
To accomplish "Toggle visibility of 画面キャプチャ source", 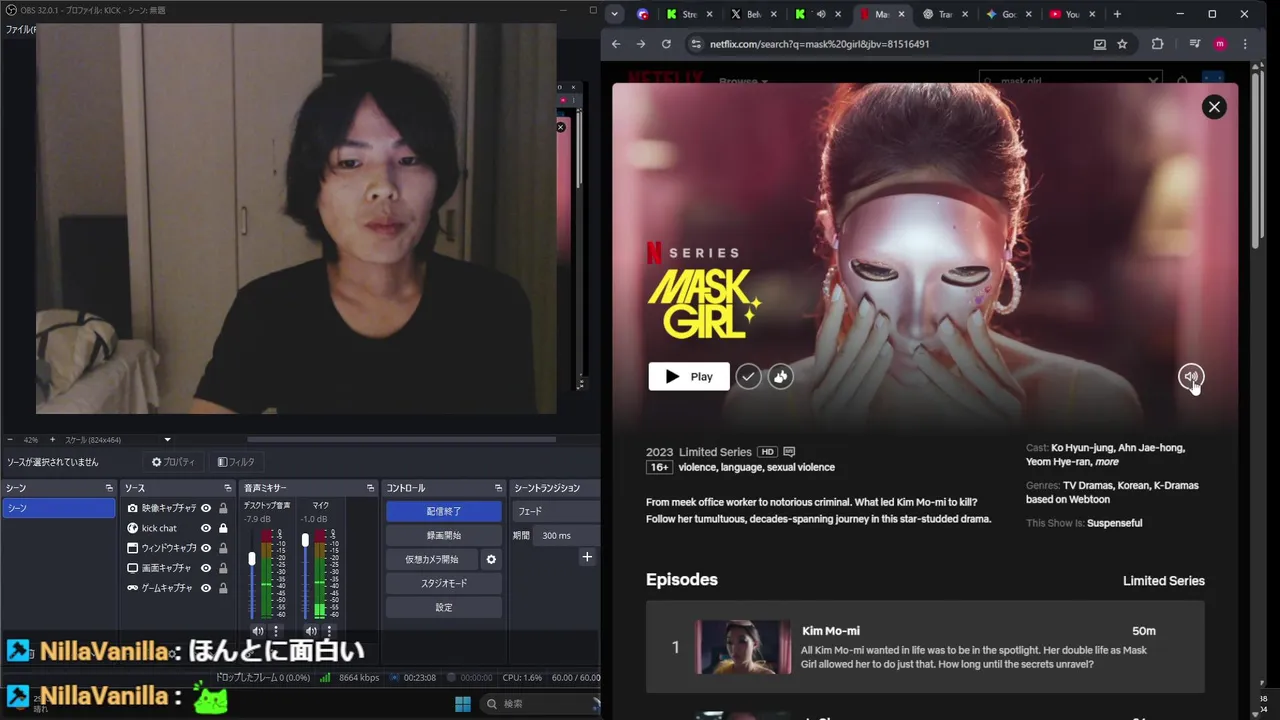I will click(206, 568).
